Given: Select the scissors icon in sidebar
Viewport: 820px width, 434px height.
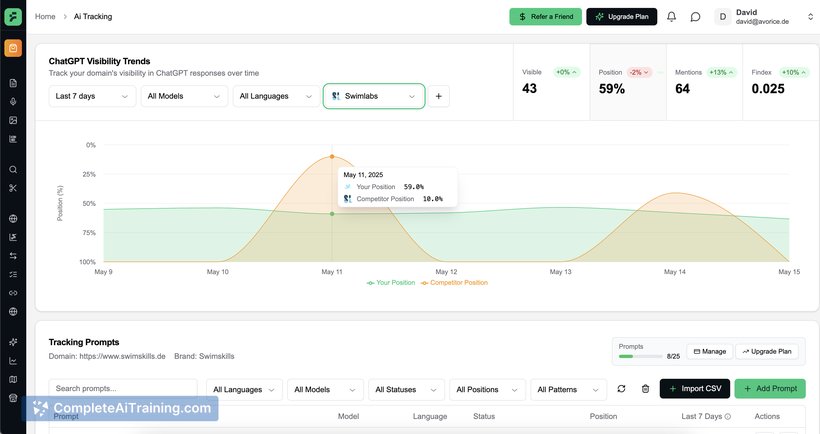Looking at the screenshot, I should coord(13,188).
